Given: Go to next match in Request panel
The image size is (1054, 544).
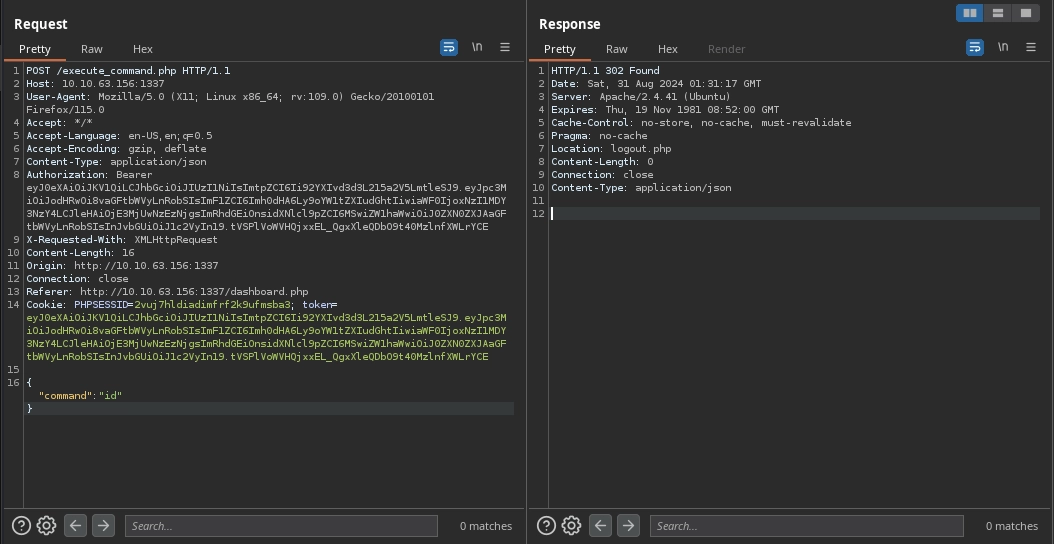Looking at the screenshot, I should [x=103, y=525].
